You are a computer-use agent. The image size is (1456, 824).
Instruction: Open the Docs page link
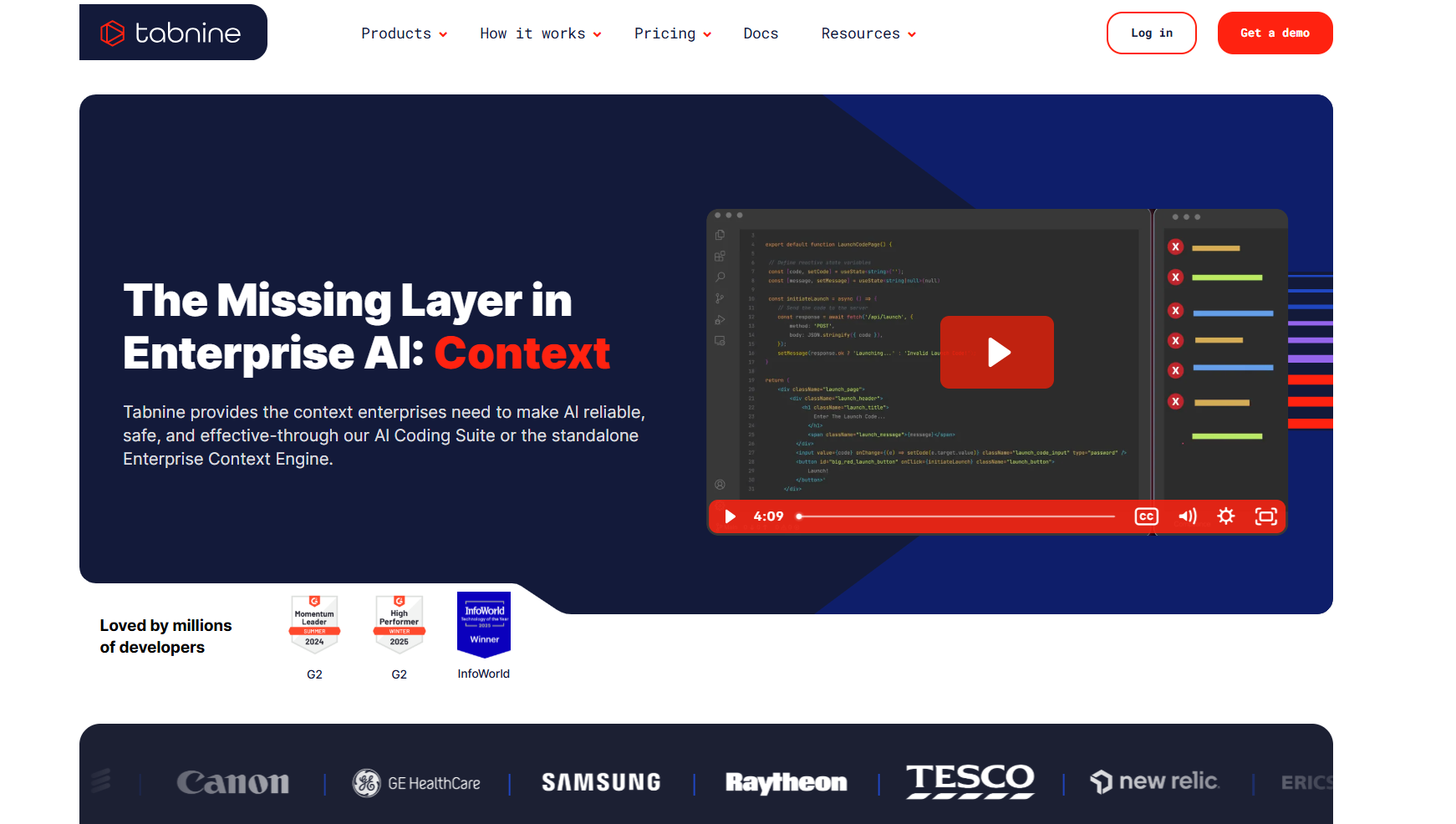pyautogui.click(x=761, y=33)
